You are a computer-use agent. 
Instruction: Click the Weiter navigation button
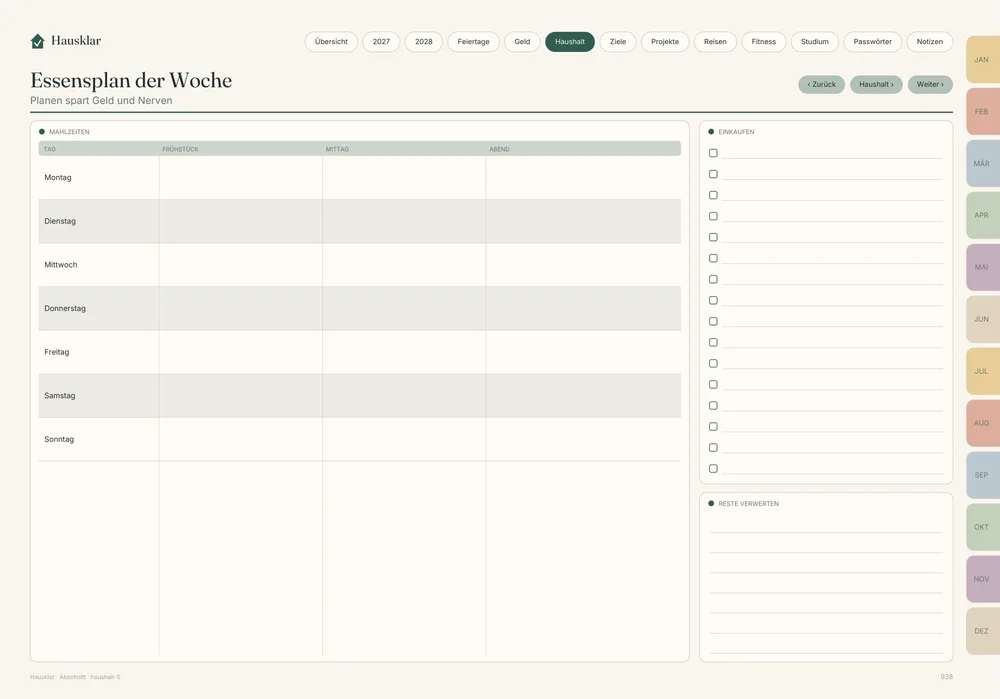tap(930, 84)
